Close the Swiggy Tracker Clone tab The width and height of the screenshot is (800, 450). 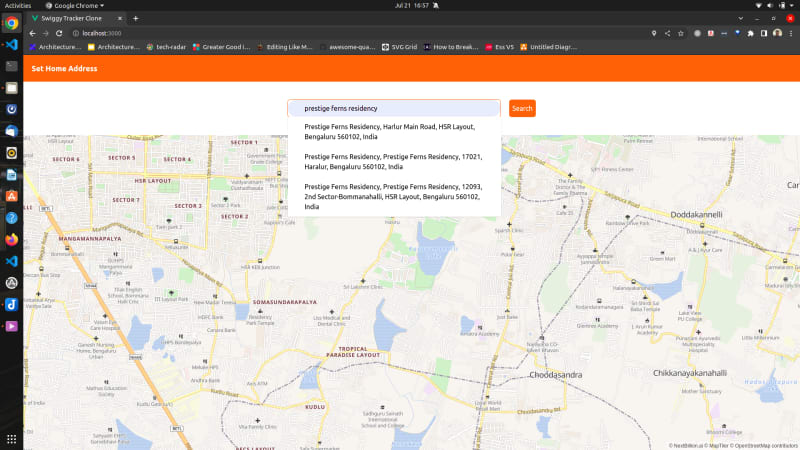coord(120,18)
